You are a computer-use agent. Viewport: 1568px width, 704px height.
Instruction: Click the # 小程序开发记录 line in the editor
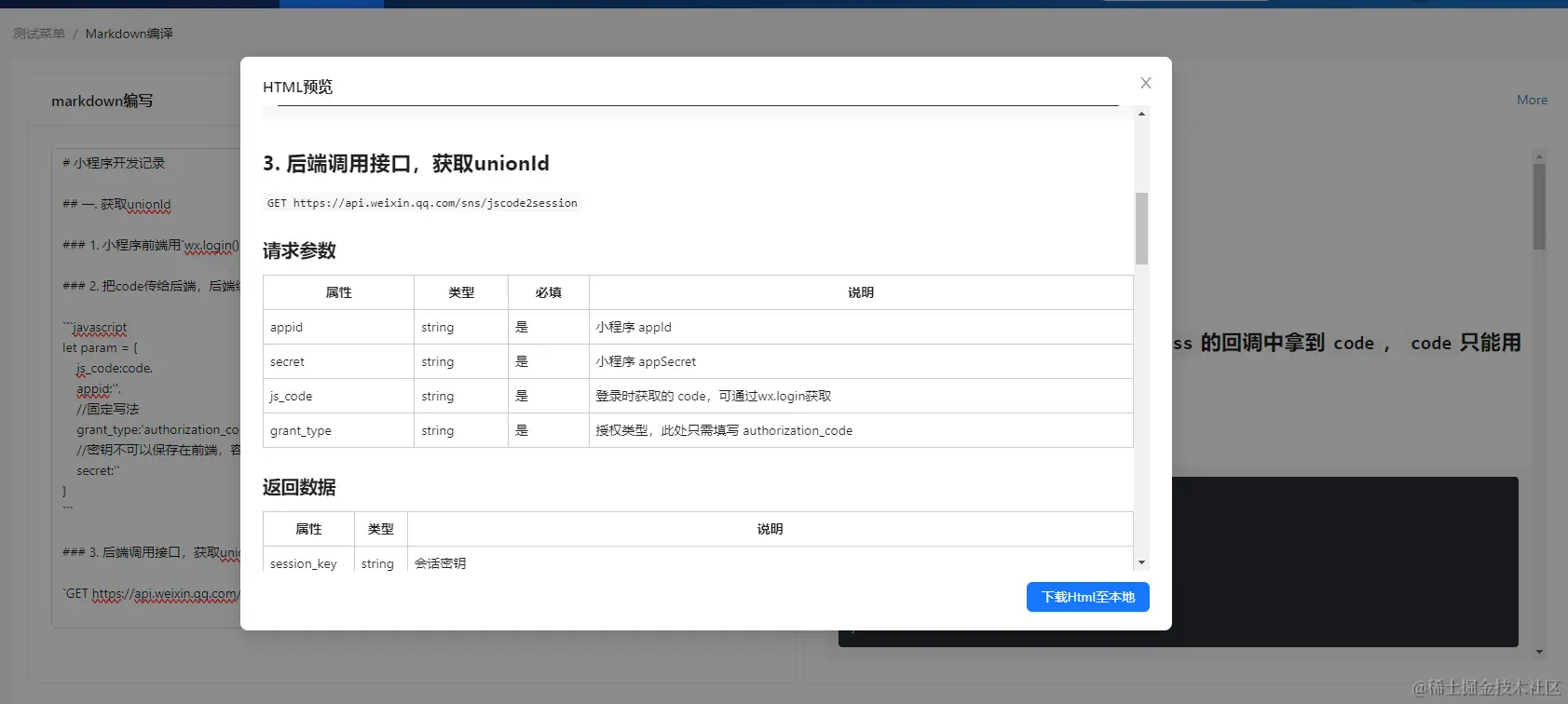point(114,163)
